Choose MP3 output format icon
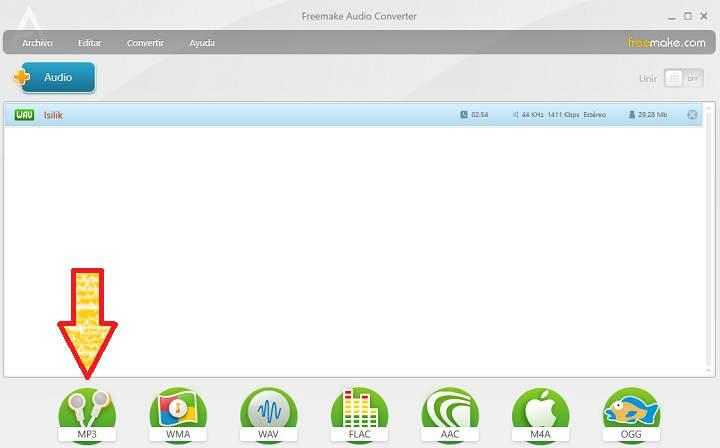This screenshot has height=448, width=720. tap(87, 412)
